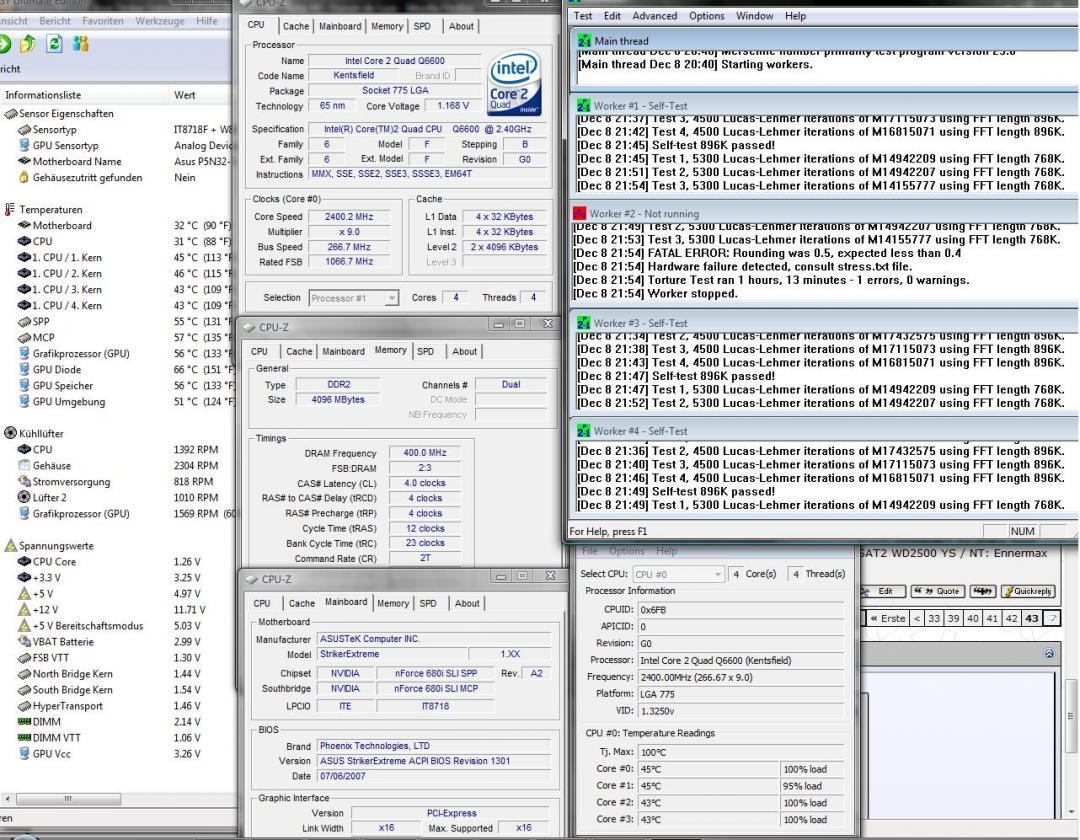Click the two-people users icon in Everest toolbar

coord(81,45)
